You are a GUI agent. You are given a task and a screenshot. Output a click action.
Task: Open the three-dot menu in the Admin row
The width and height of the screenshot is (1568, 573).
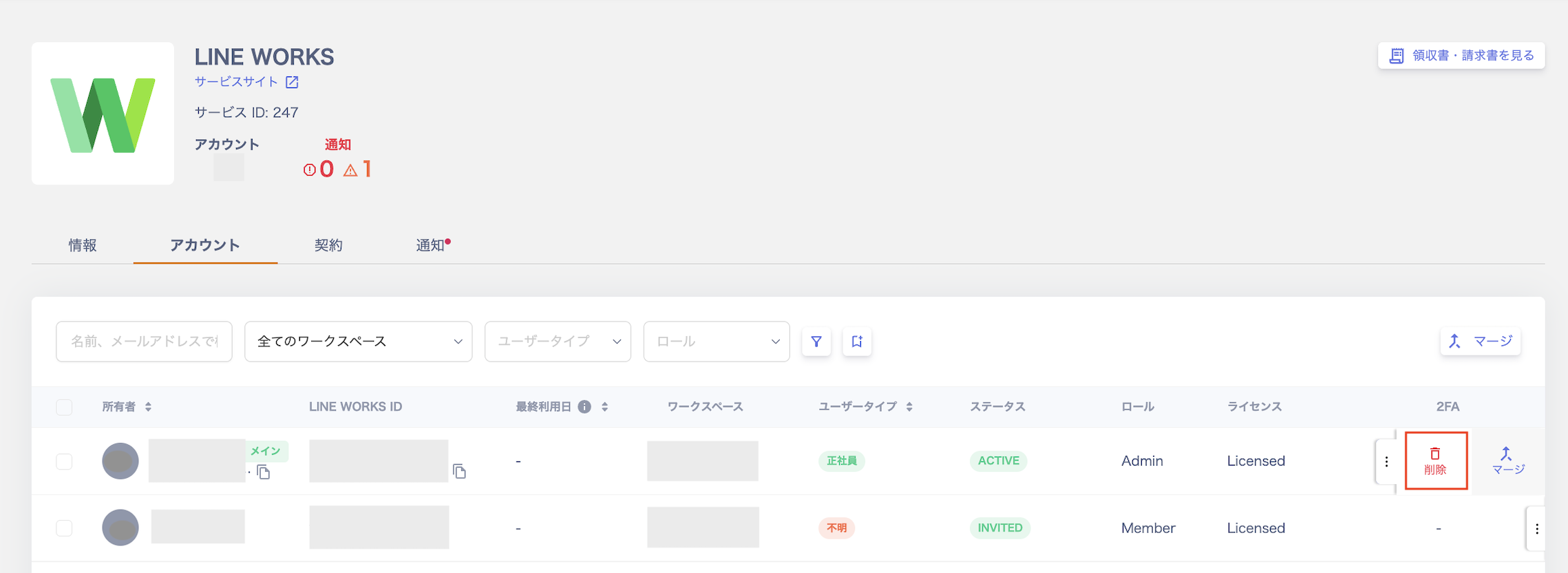1386,461
